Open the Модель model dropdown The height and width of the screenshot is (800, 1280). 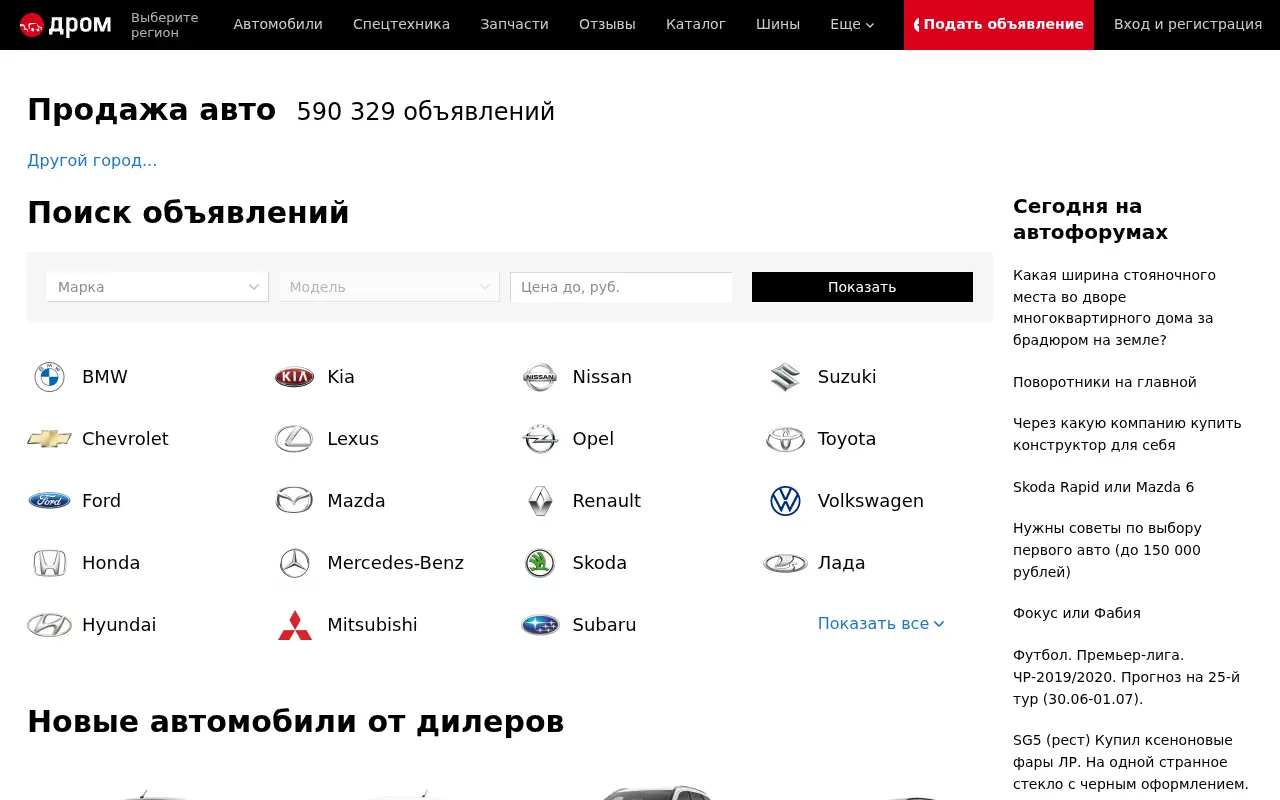pyautogui.click(x=390, y=287)
